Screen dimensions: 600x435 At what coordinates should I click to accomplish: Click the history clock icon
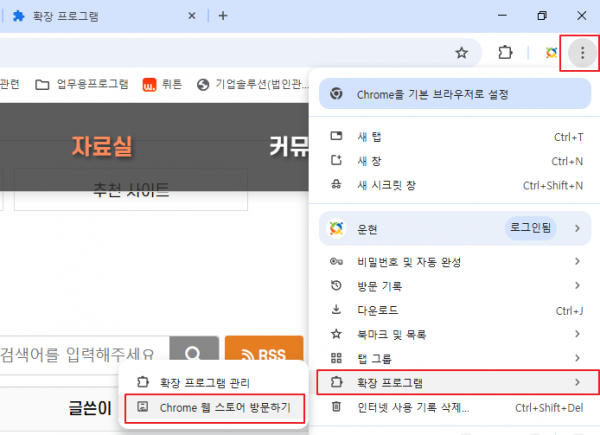tap(336, 285)
